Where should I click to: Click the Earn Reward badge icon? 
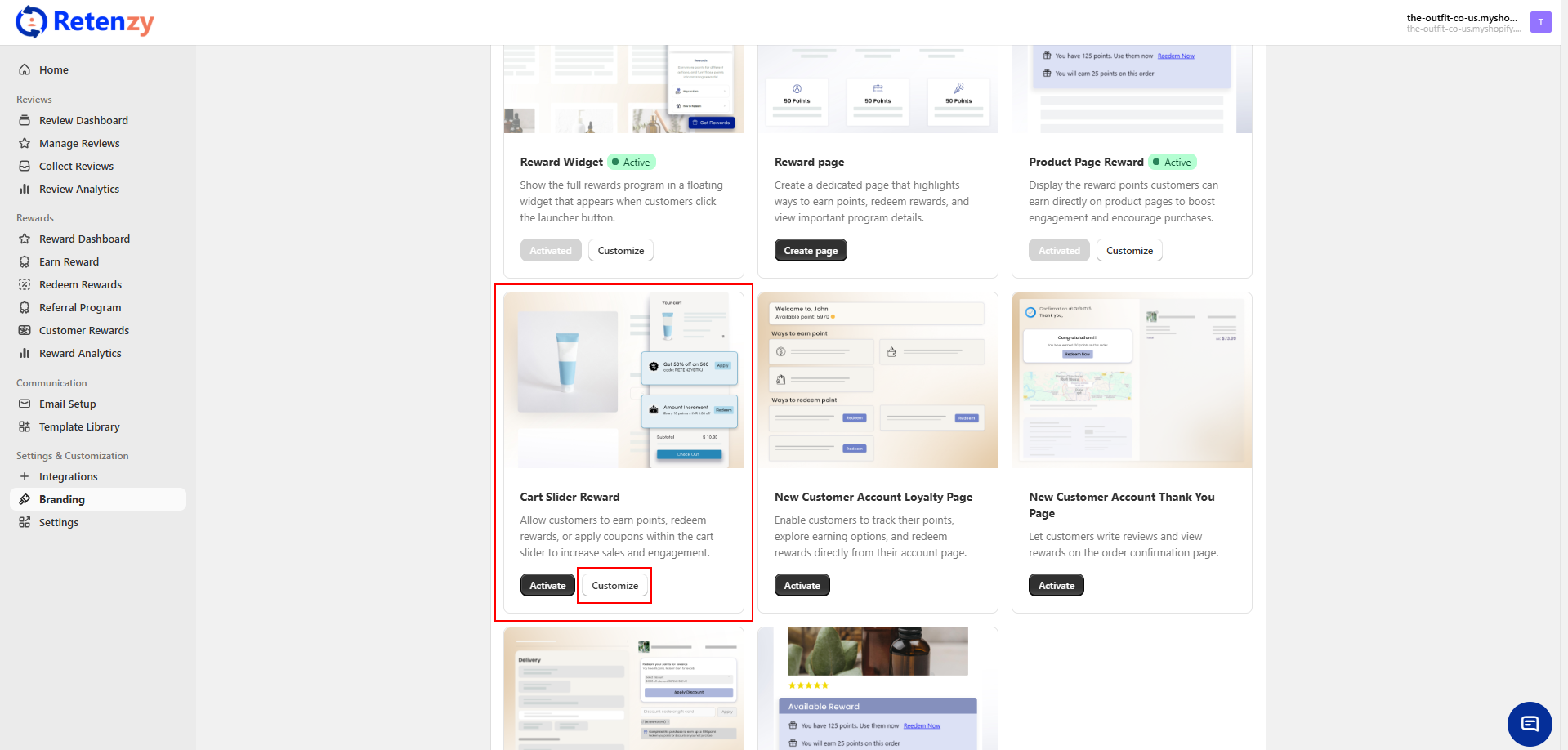click(x=25, y=261)
